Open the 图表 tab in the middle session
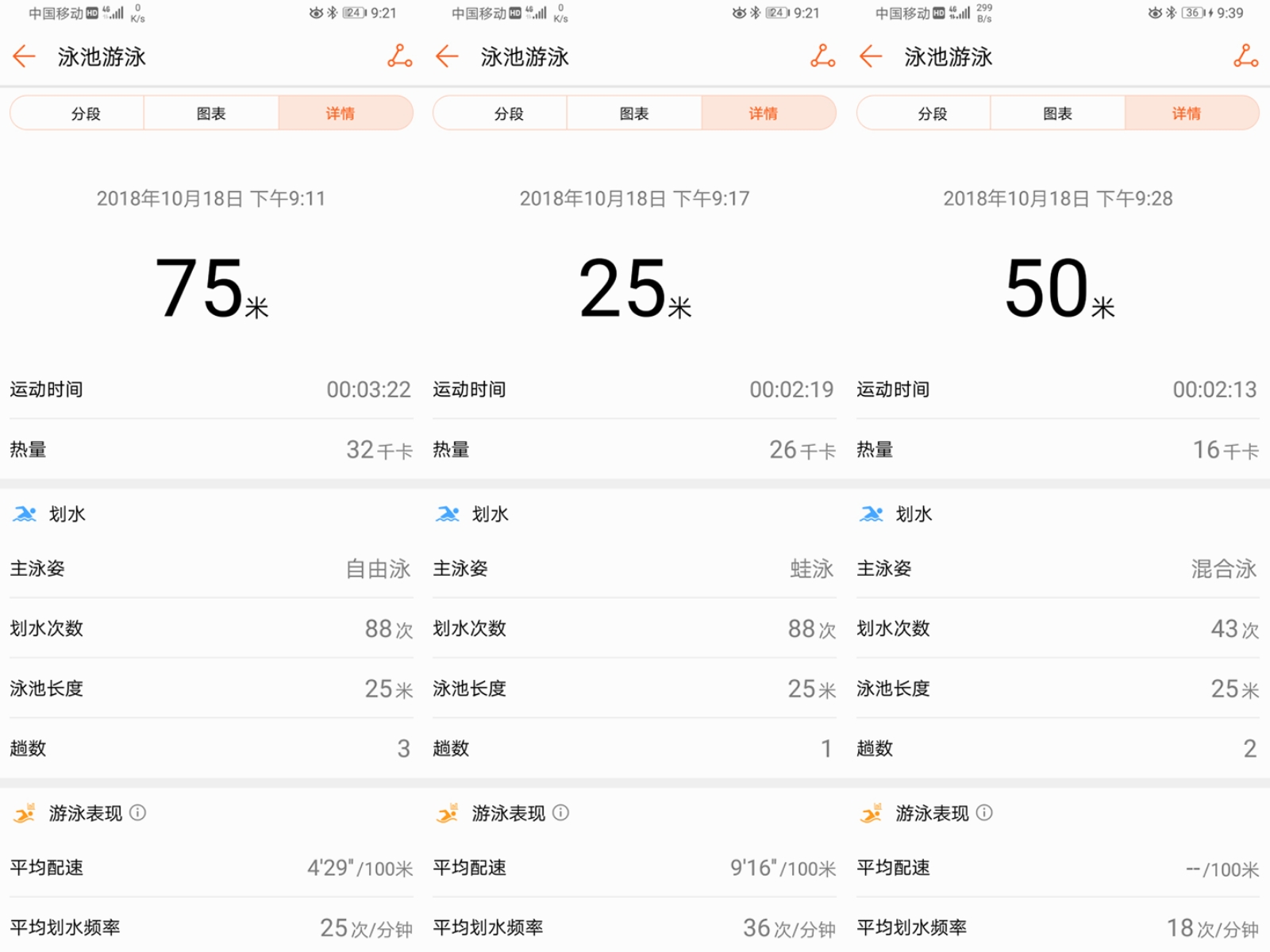The width and height of the screenshot is (1270, 952). (633, 113)
